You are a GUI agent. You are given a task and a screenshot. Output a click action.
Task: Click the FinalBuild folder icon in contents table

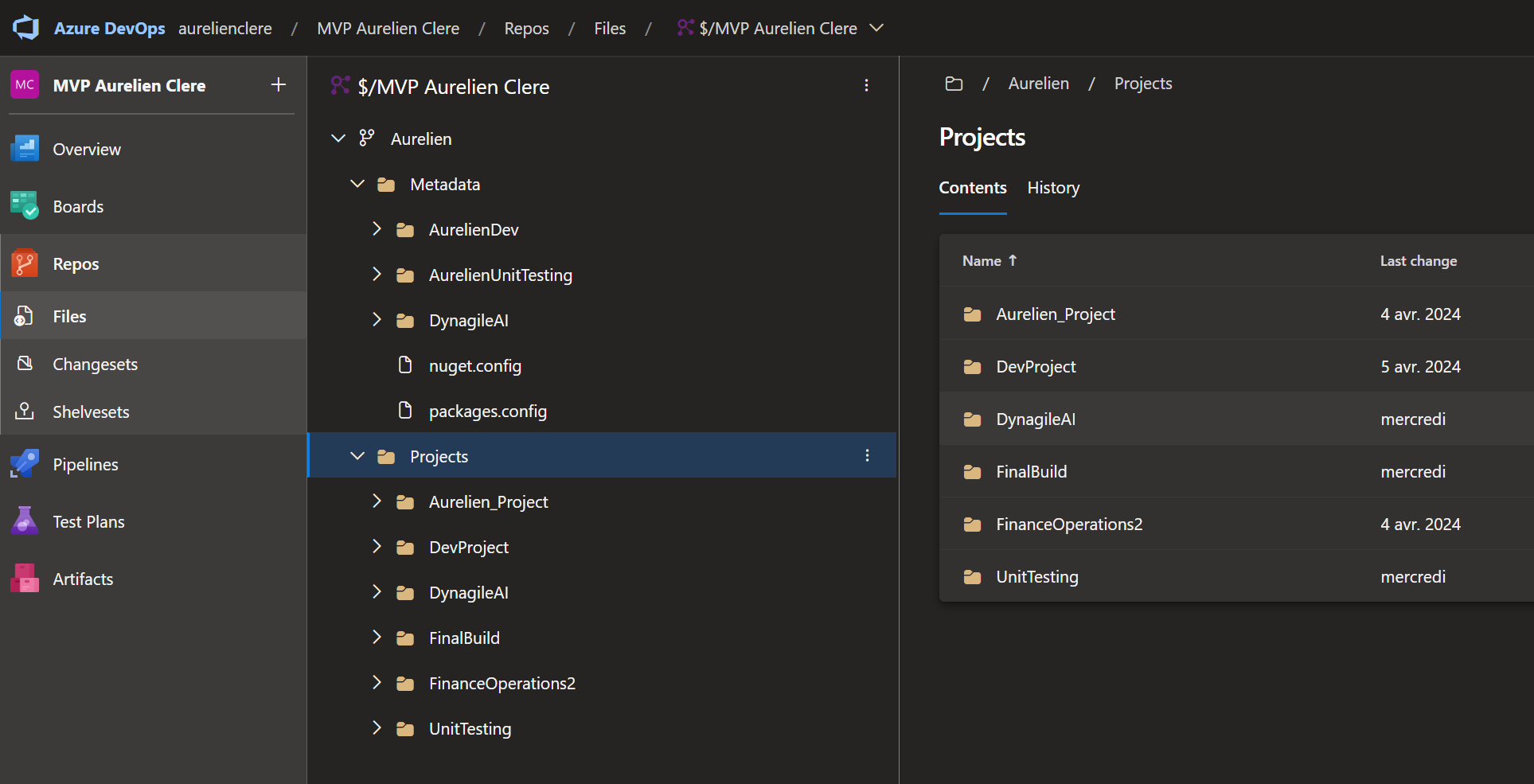tap(972, 472)
